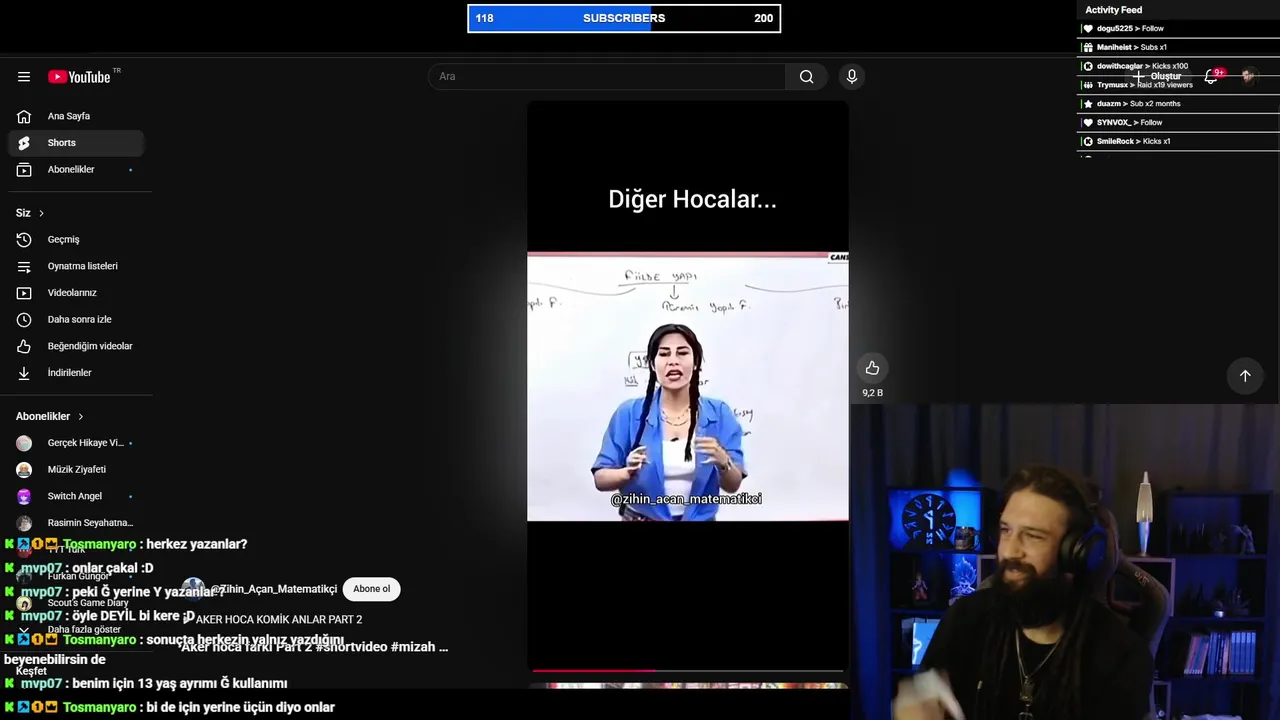Click the Home icon in sidebar
The height and width of the screenshot is (720, 1280).
tap(24, 116)
